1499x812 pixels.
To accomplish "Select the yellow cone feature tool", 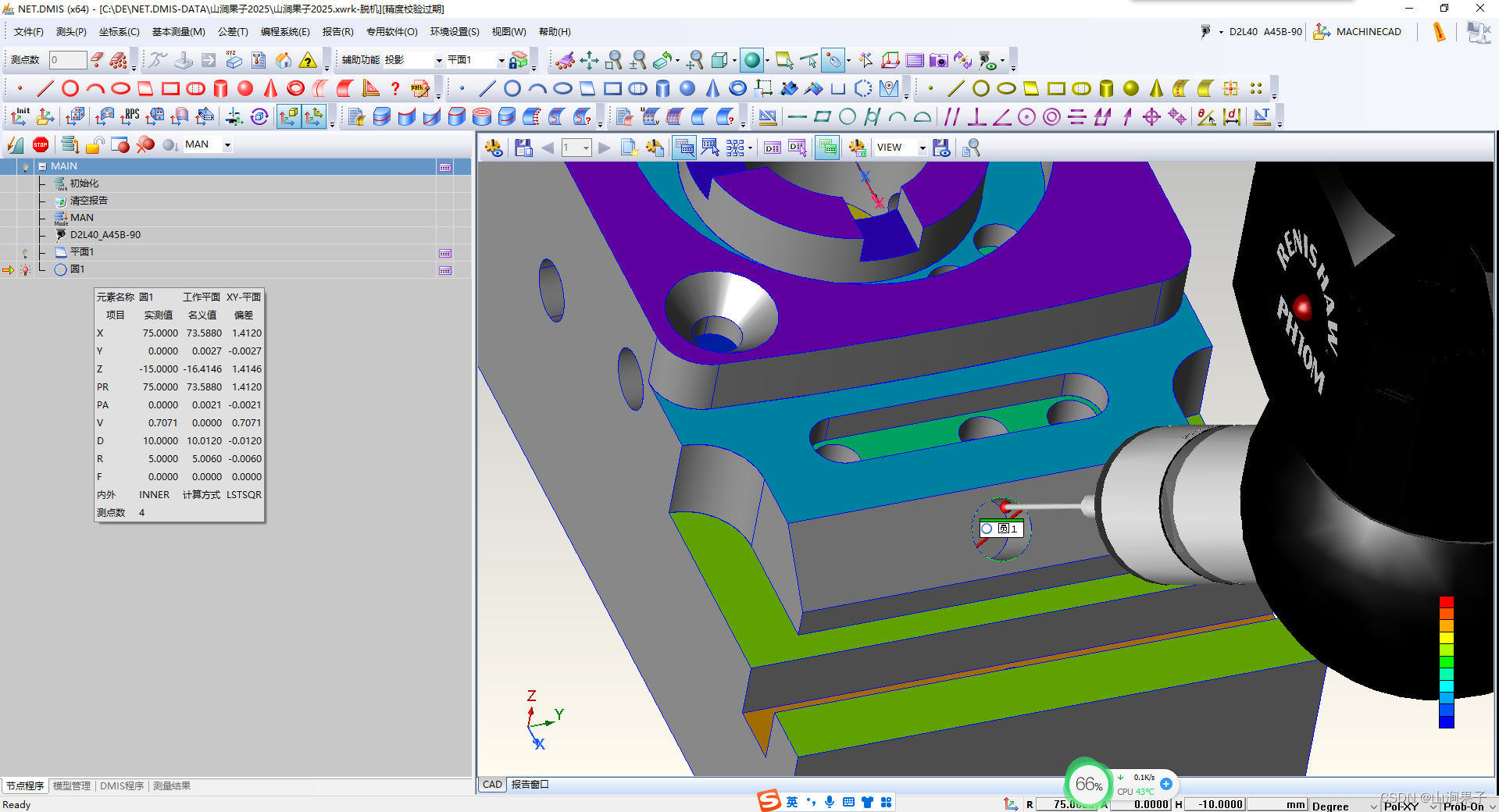I will (x=1156, y=88).
